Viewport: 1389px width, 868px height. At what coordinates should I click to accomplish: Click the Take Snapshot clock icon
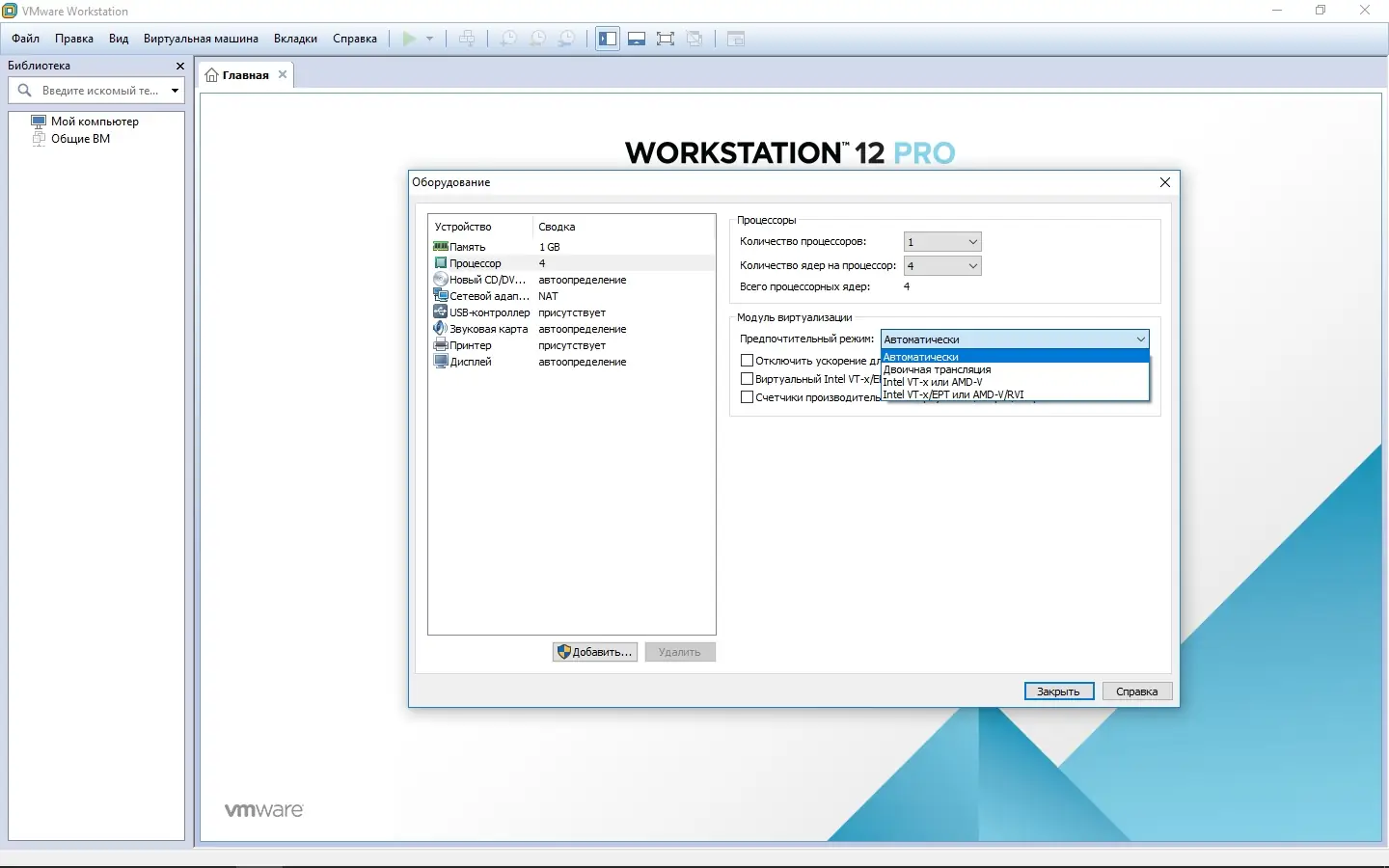tap(508, 39)
